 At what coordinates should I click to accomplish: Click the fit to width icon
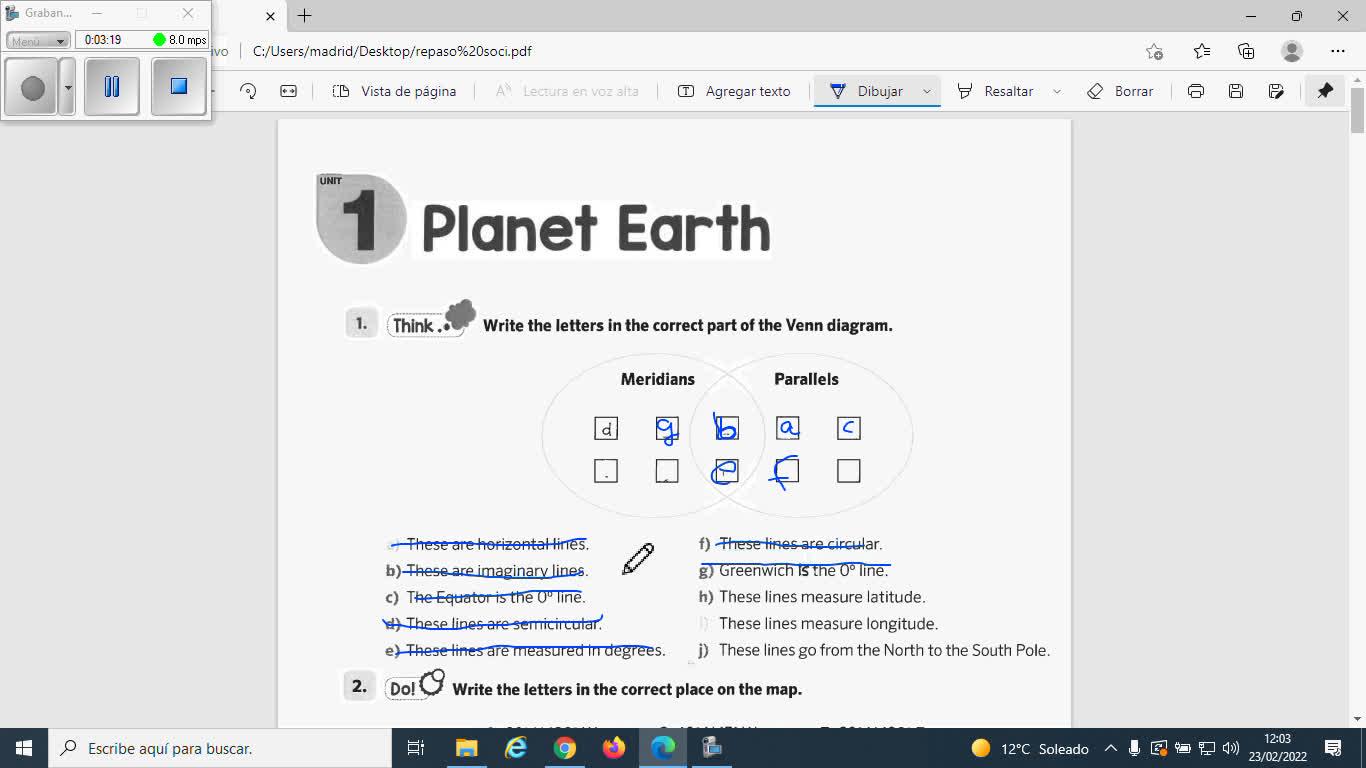pyautogui.click(x=288, y=91)
